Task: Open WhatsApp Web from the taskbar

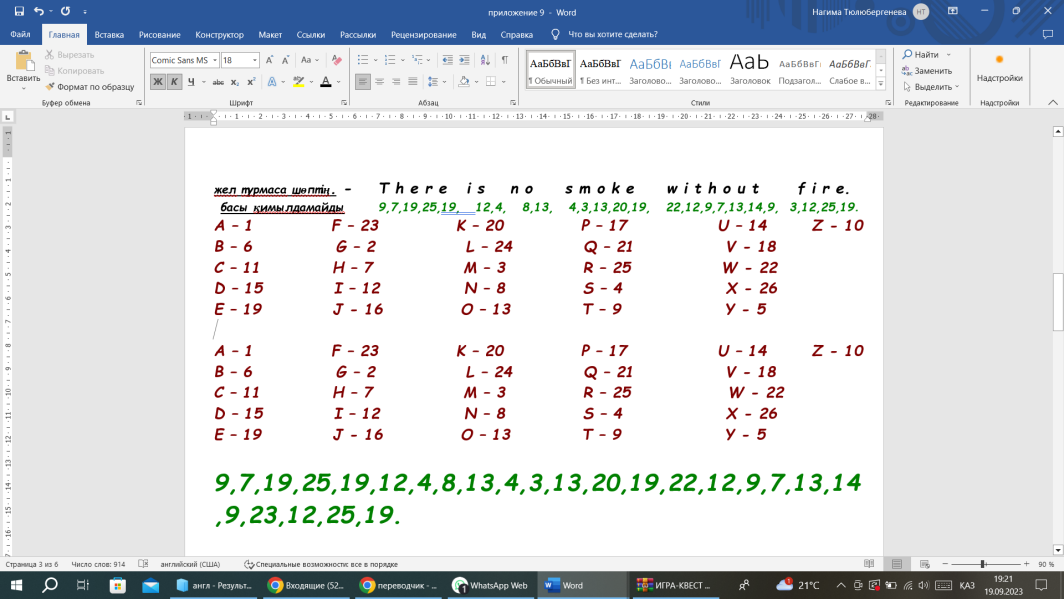Action: (x=490, y=585)
